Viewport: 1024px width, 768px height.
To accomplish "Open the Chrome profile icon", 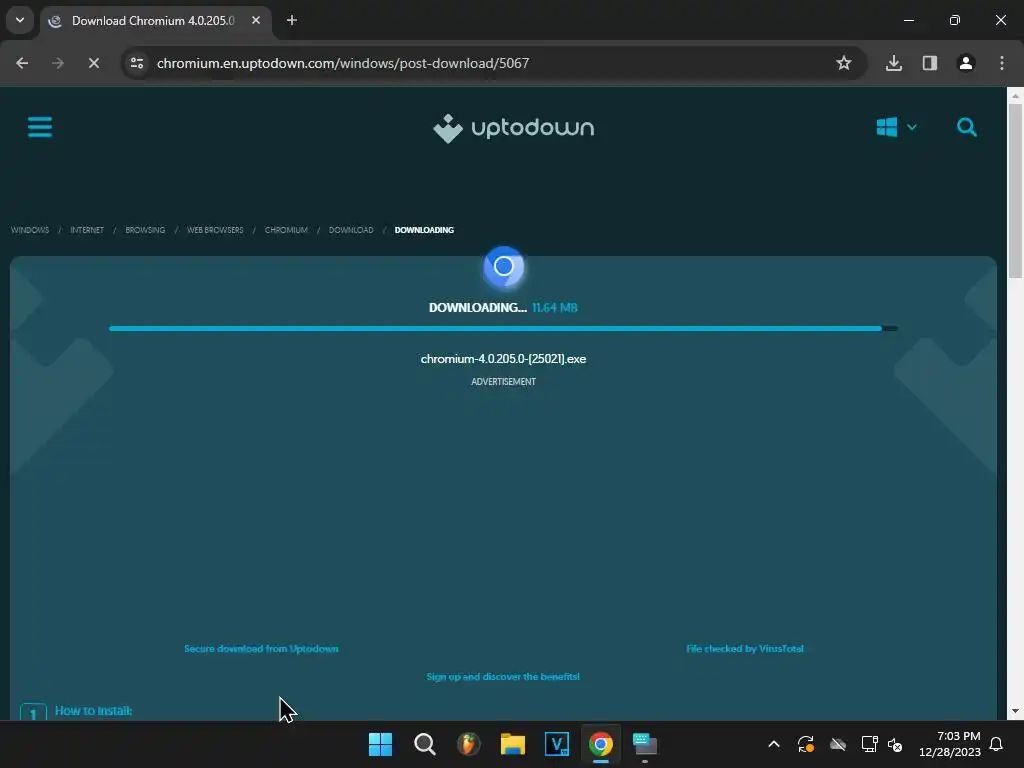I will click(966, 63).
